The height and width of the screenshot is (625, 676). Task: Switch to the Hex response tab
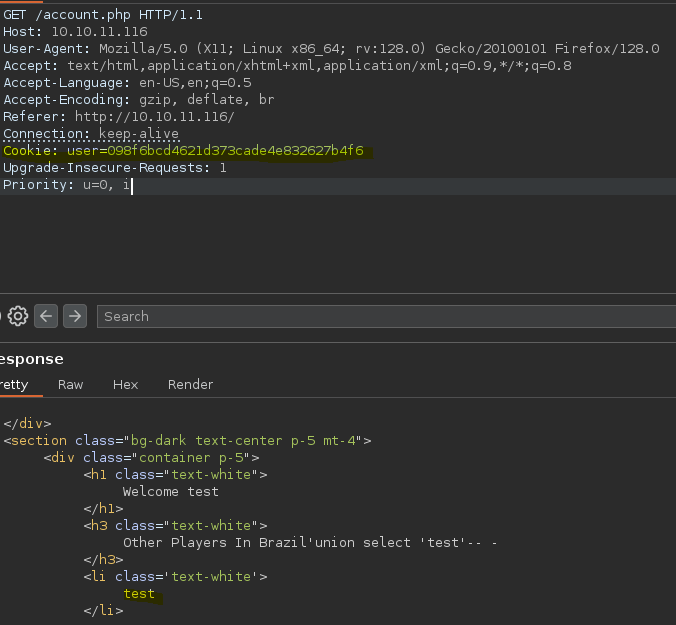point(125,384)
